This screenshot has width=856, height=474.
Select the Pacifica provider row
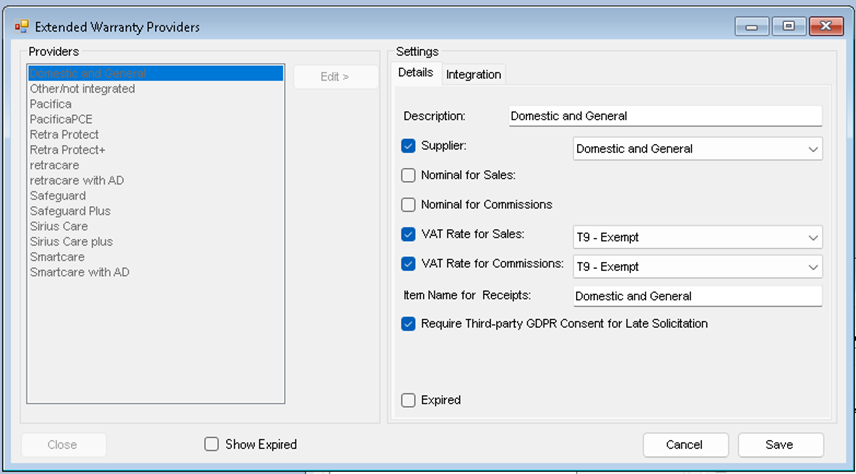point(156,104)
